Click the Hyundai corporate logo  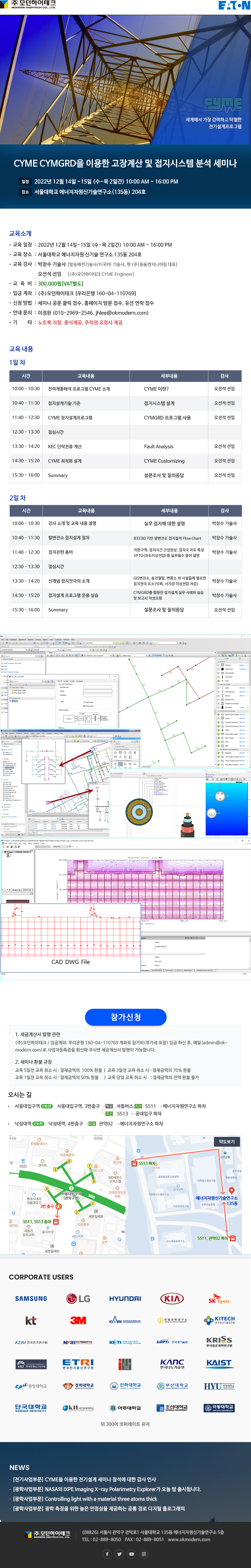[x=125, y=1298]
